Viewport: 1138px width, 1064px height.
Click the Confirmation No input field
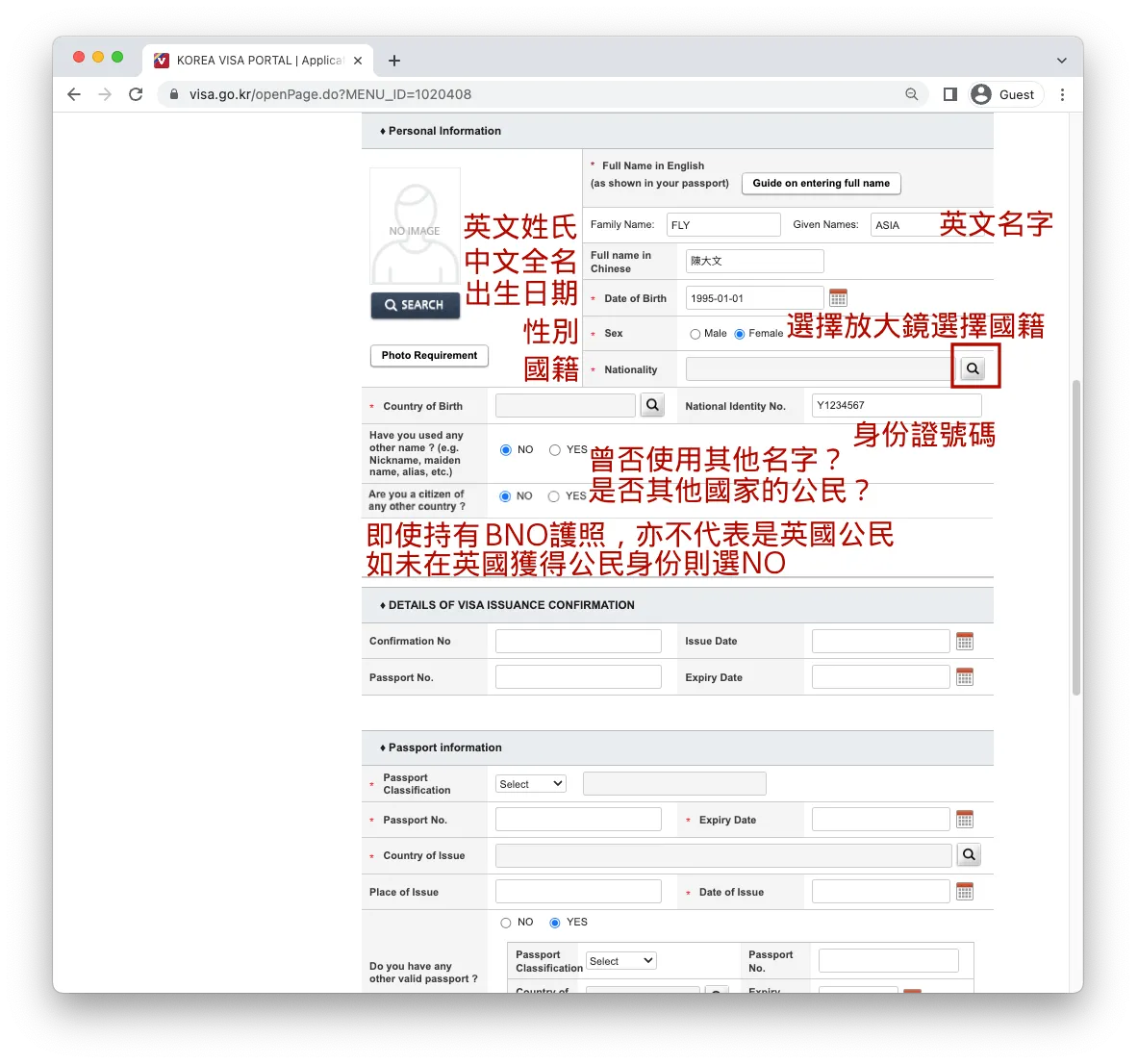coord(578,641)
